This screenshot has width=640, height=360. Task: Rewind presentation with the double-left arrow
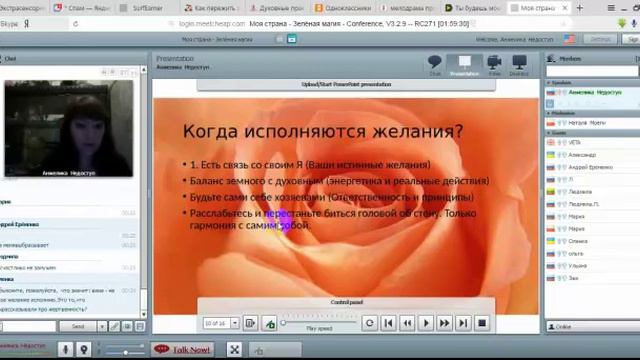(407, 323)
